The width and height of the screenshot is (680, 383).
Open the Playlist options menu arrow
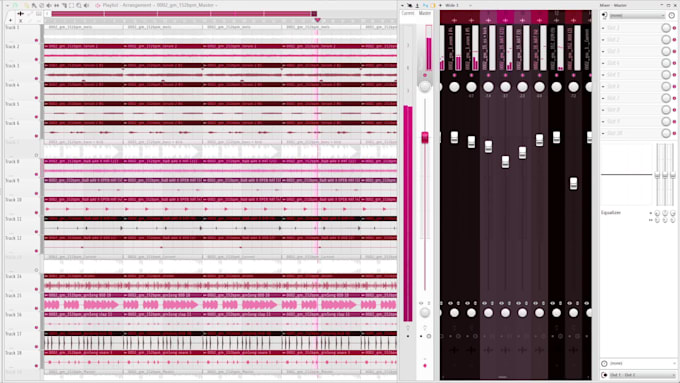point(7,5)
